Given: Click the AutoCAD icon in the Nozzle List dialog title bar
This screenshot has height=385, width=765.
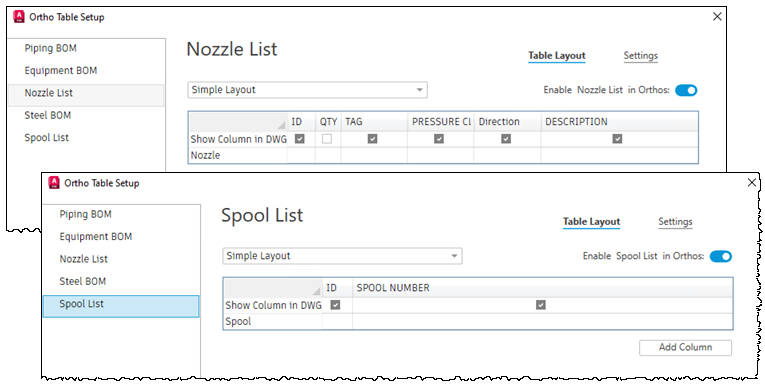Looking at the screenshot, I should (19, 17).
